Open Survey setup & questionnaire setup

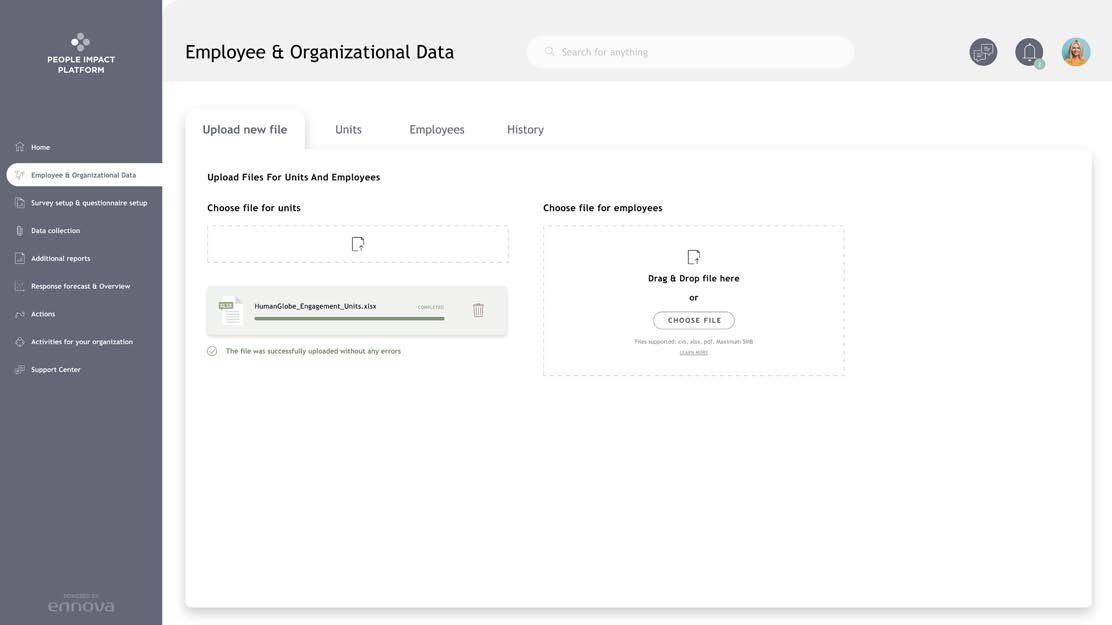(88, 203)
